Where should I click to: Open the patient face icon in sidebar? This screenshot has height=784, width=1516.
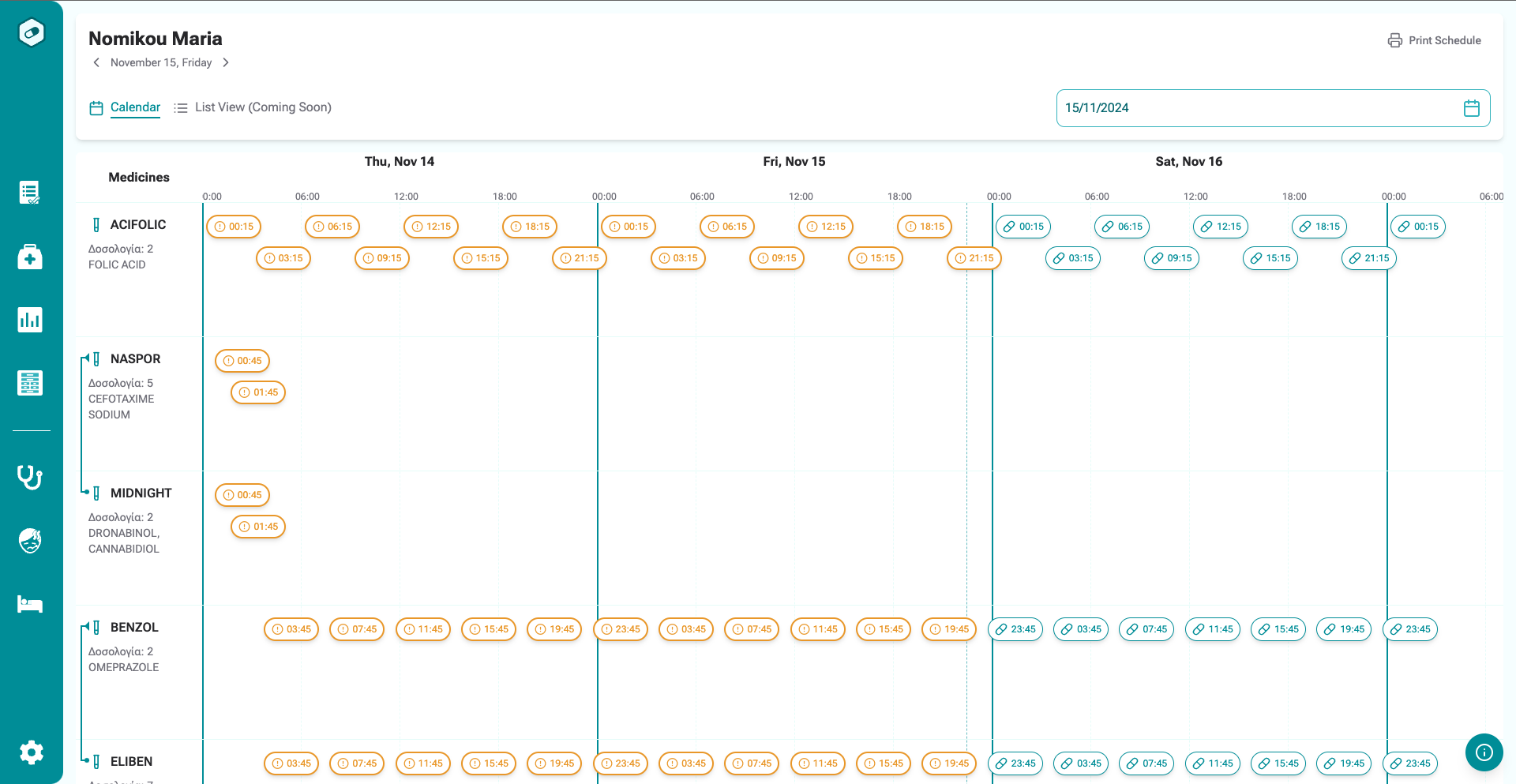coord(30,541)
